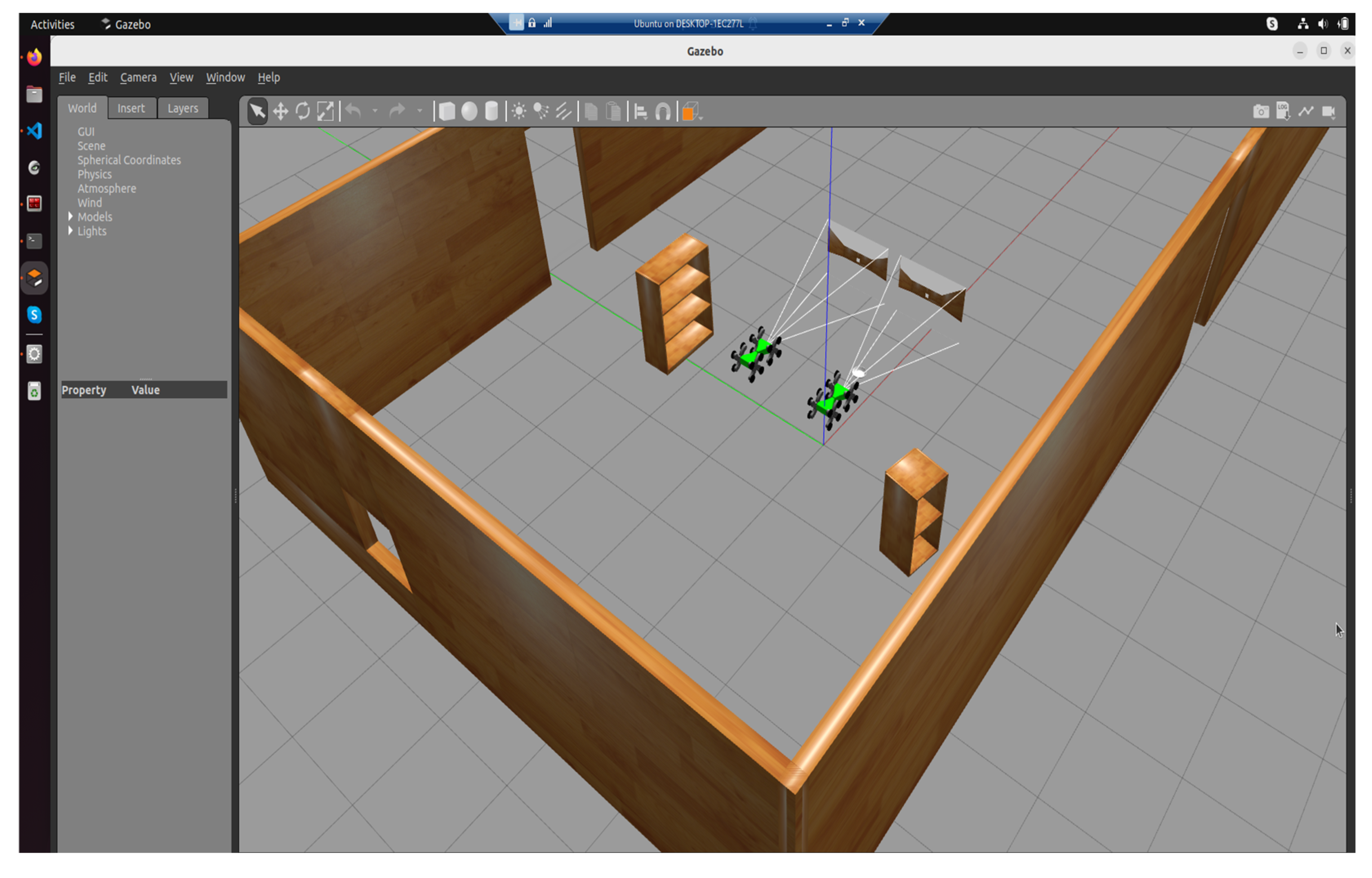1372x878 pixels.
Task: Insert a cylinder shape
Action: [x=491, y=111]
